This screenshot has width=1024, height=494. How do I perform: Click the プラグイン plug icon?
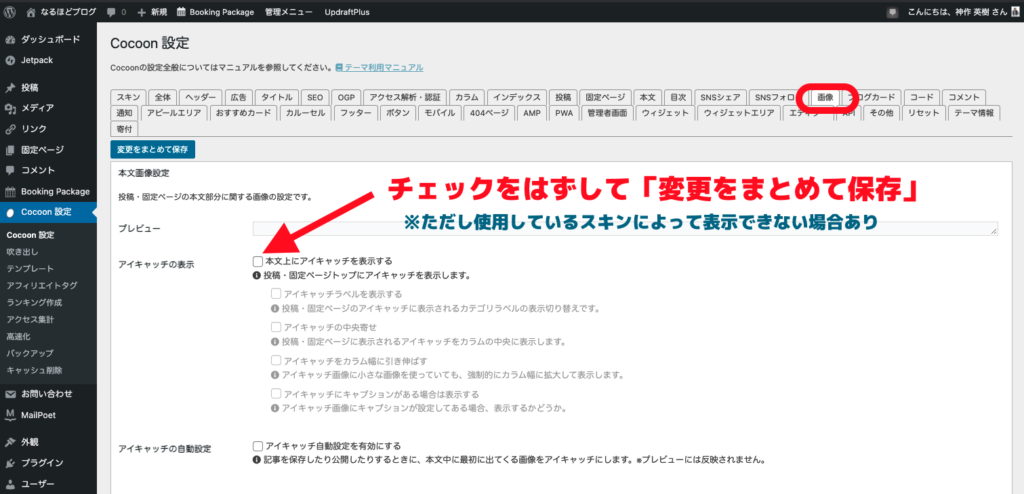pyautogui.click(x=10, y=463)
